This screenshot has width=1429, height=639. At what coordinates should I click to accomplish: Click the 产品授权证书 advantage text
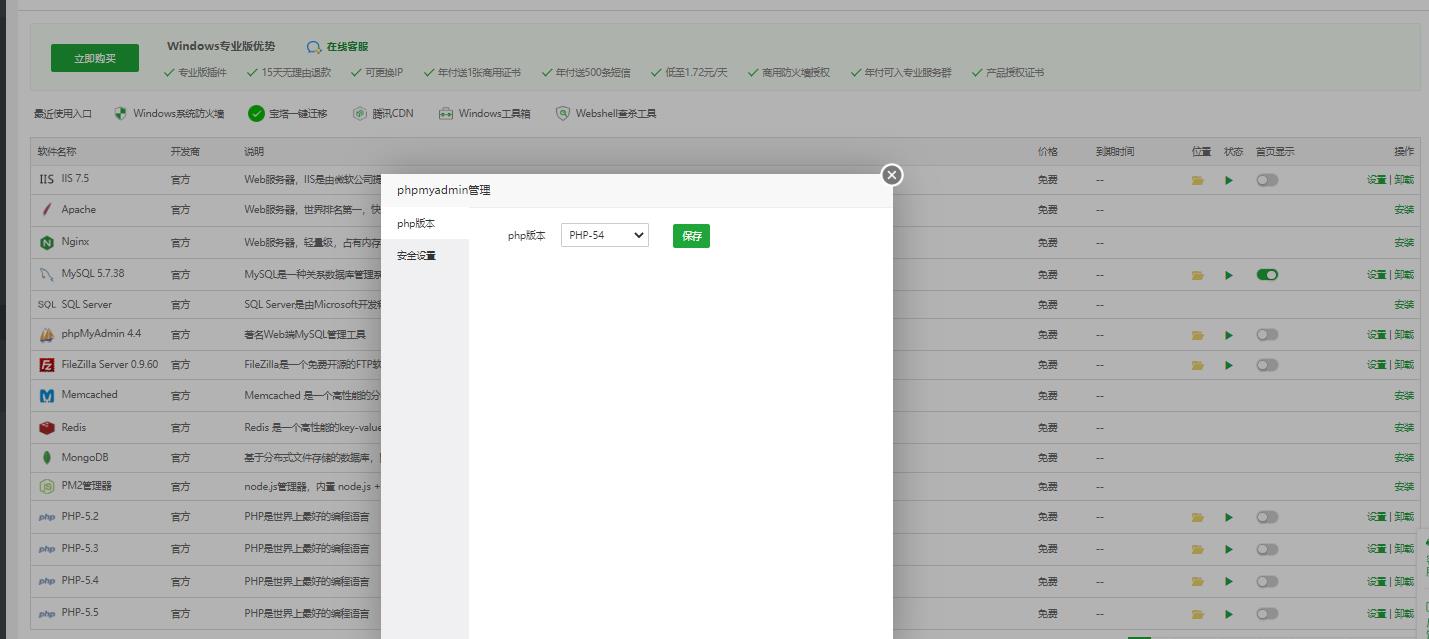[x=1015, y=73]
